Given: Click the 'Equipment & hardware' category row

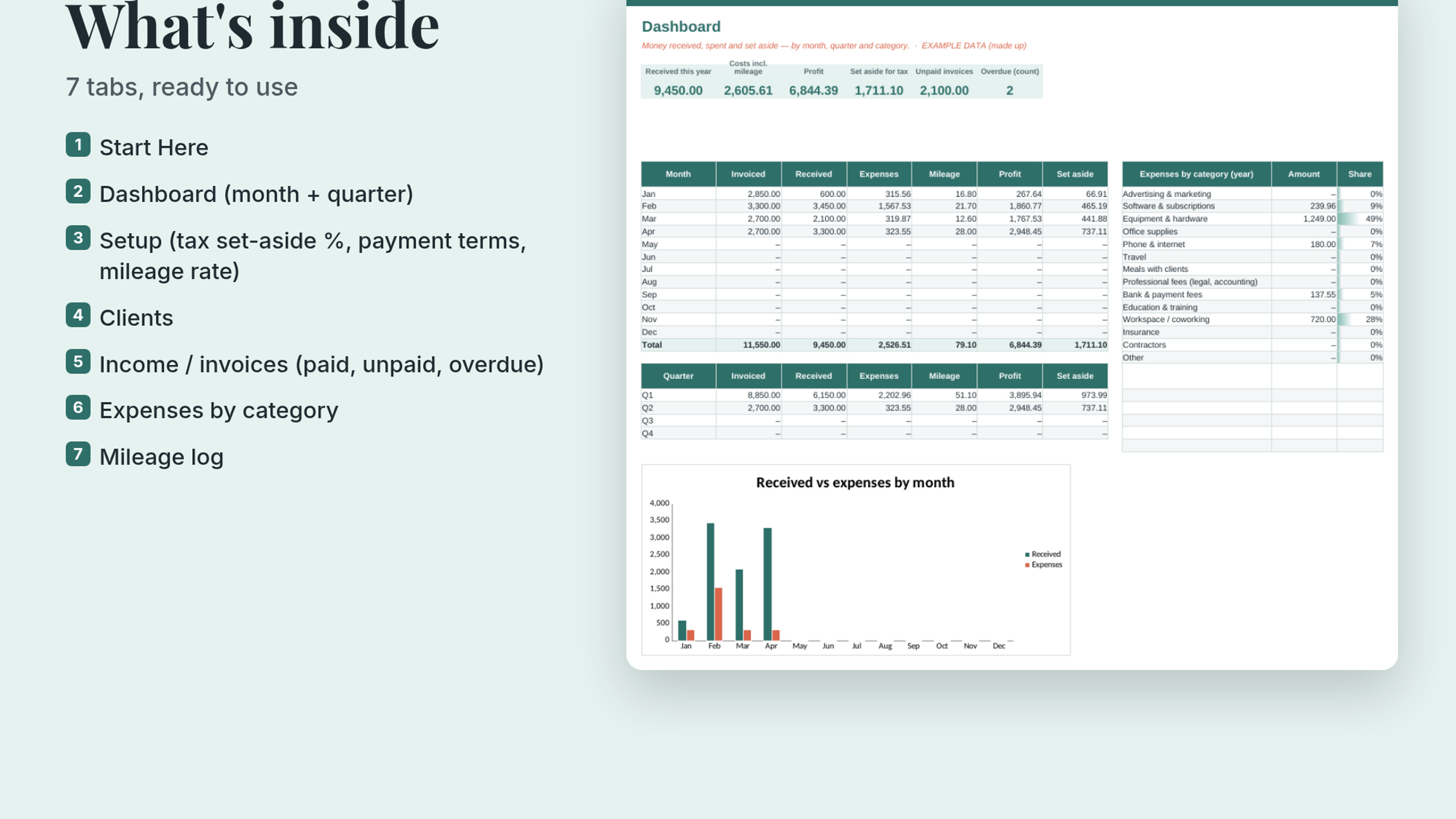Looking at the screenshot, I should [x=1252, y=219].
